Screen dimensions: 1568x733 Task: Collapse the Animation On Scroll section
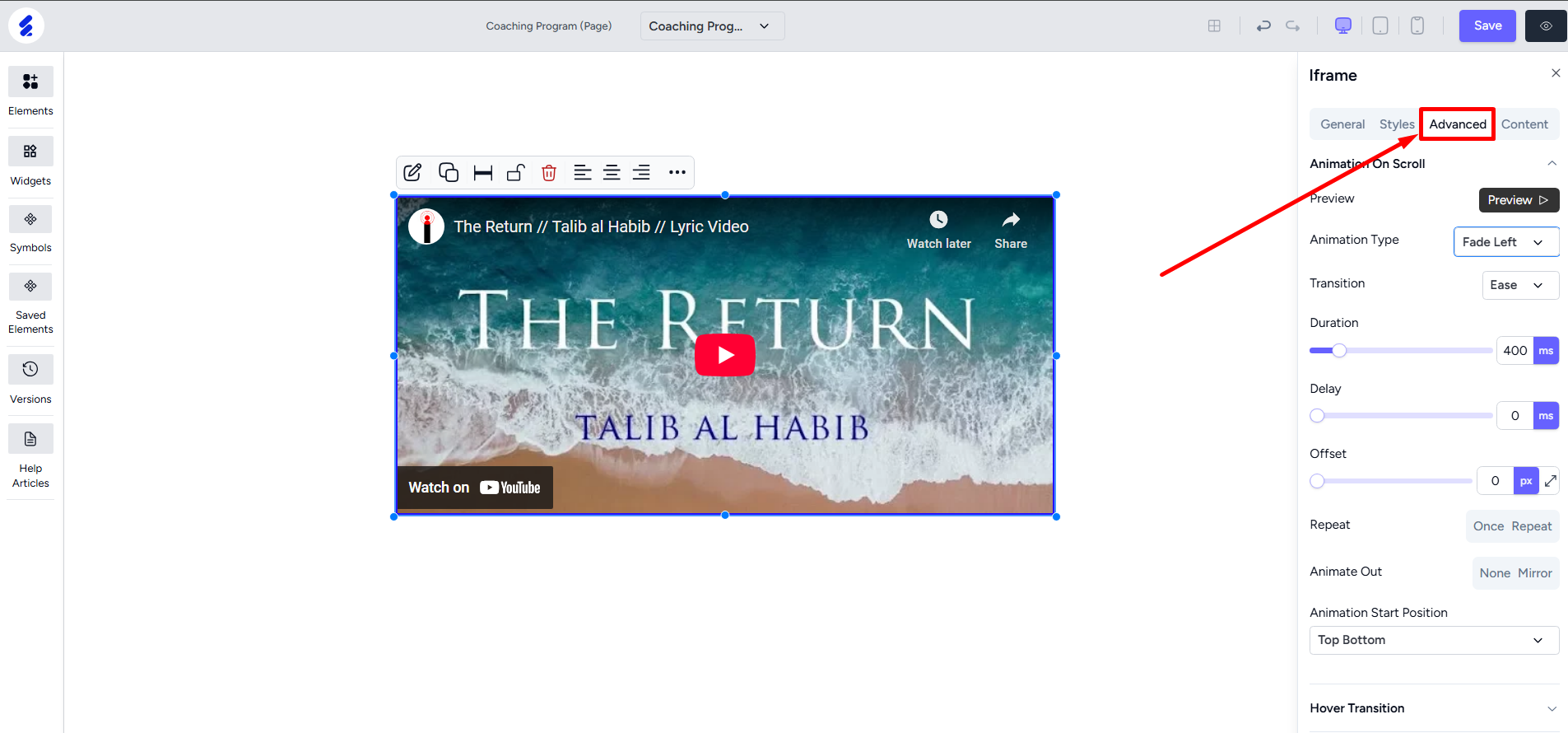tap(1552, 163)
